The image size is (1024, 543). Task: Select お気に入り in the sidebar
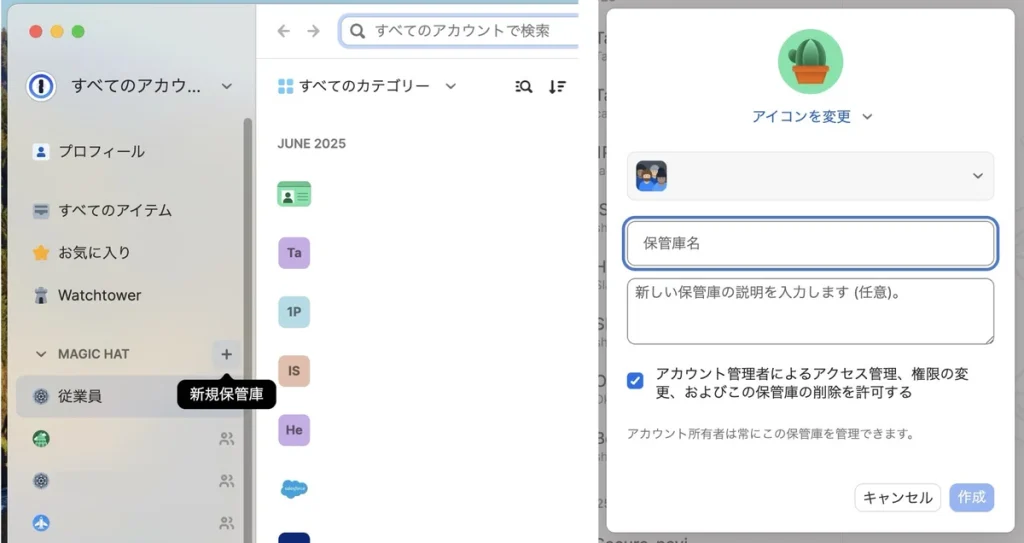94,253
